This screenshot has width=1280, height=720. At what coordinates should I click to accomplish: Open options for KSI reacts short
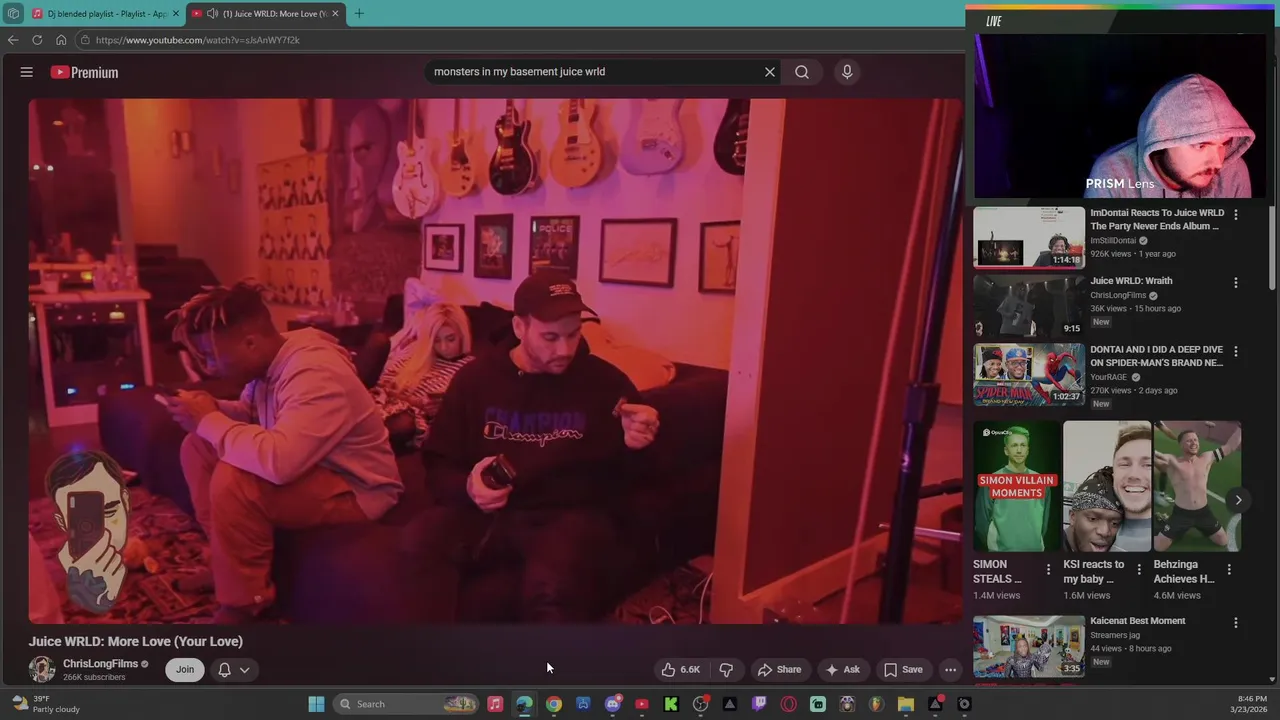coord(1138,569)
